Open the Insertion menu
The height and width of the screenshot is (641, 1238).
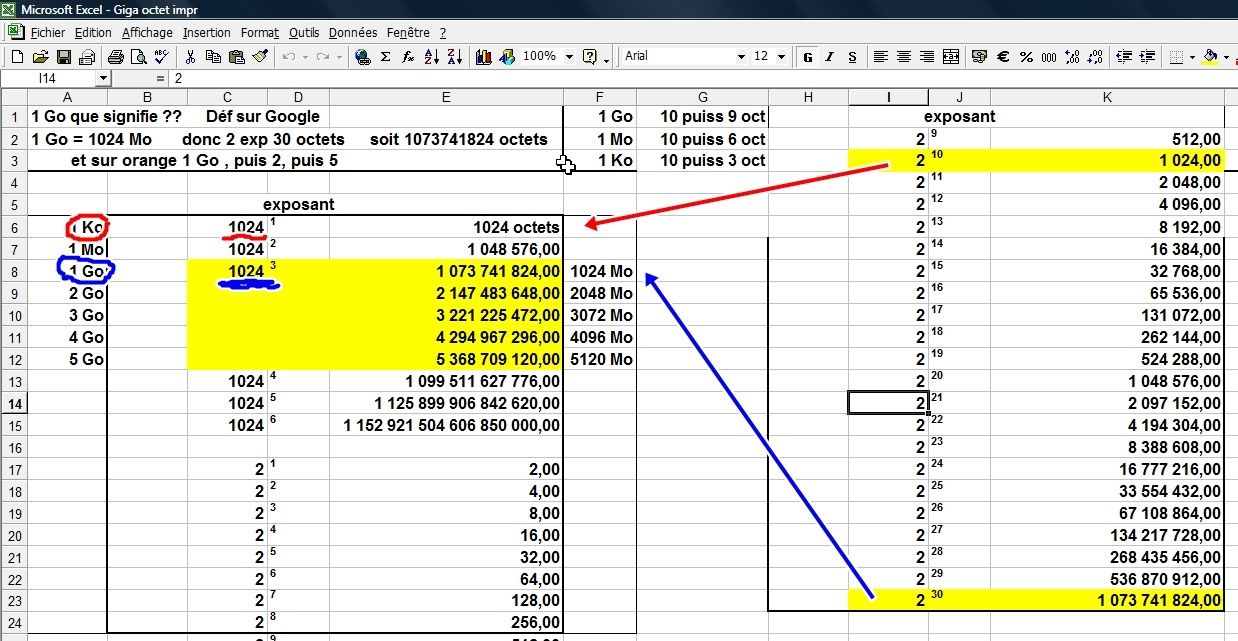[x=206, y=32]
